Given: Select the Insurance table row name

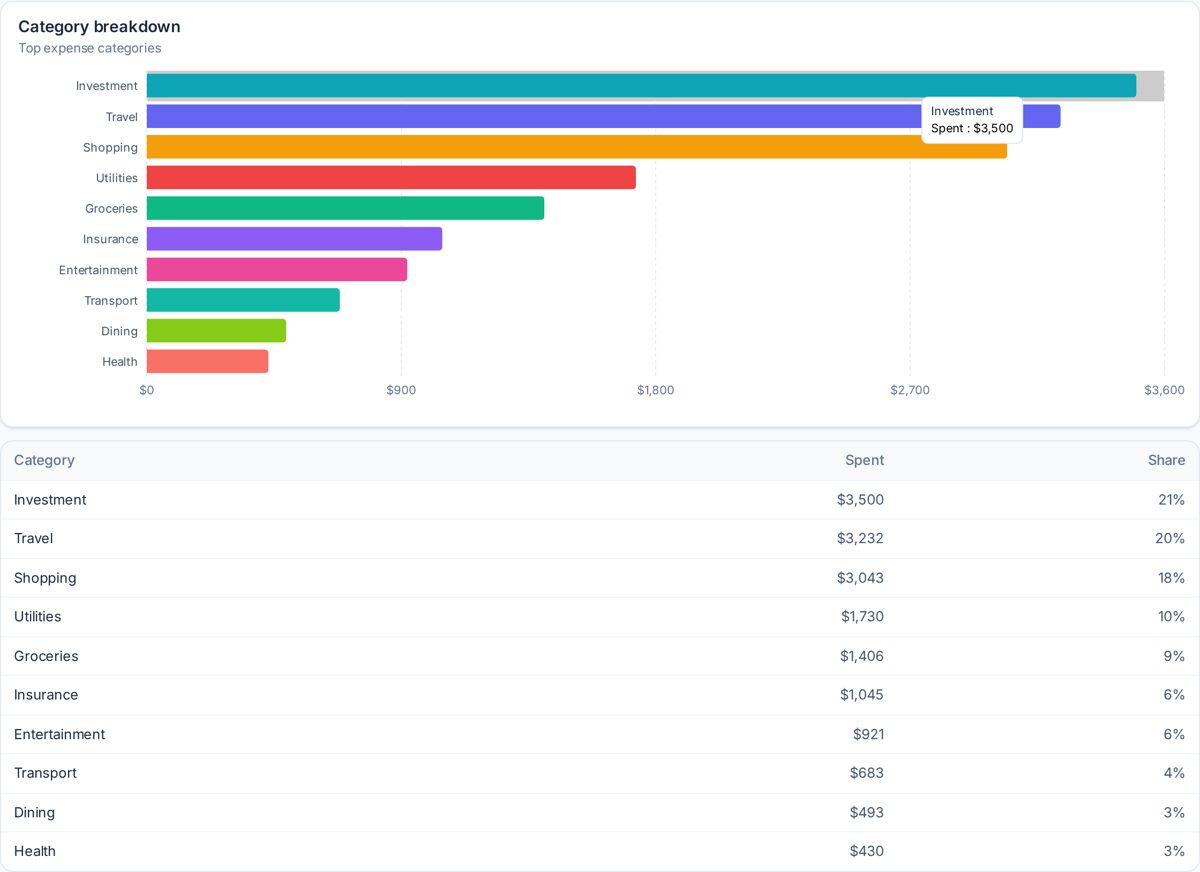Looking at the screenshot, I should (46, 695).
